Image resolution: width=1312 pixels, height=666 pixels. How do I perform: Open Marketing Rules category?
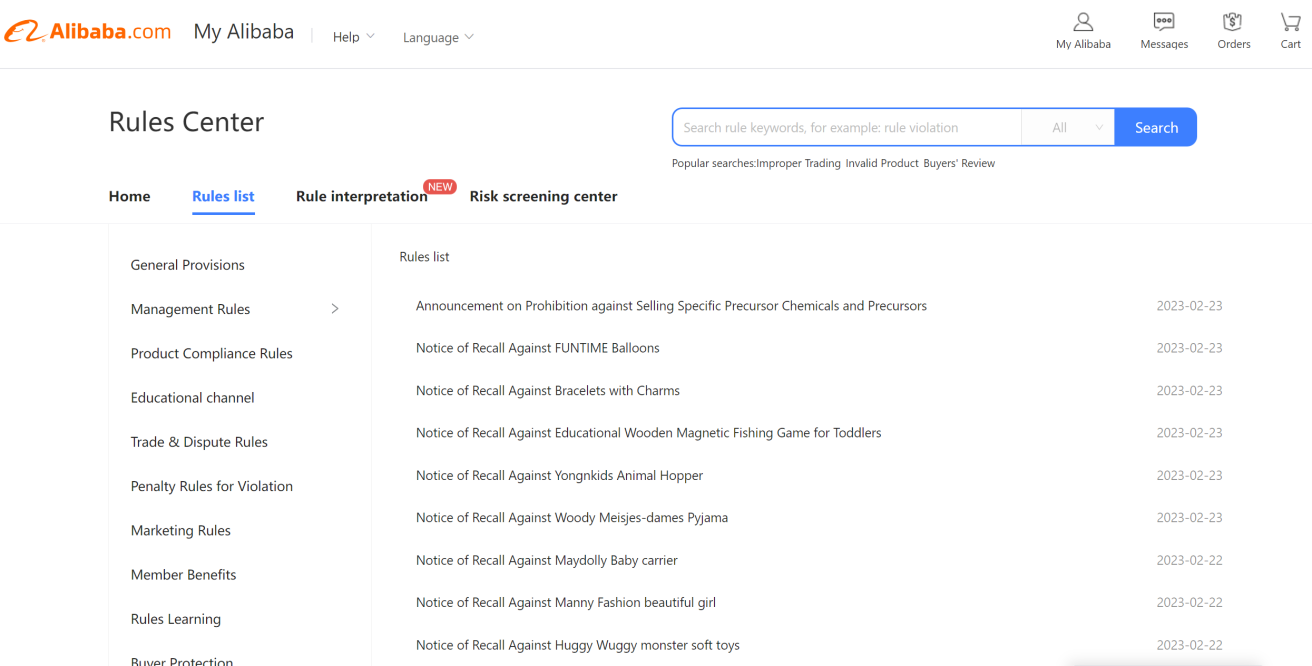coord(180,530)
